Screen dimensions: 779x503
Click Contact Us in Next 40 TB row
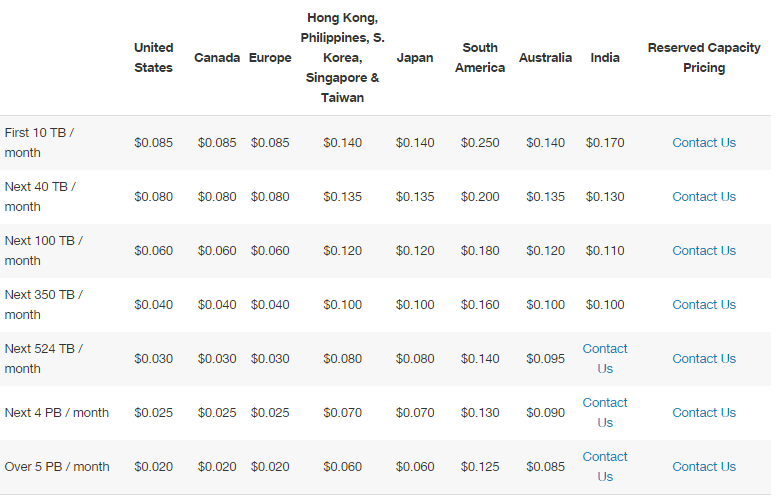pos(703,197)
